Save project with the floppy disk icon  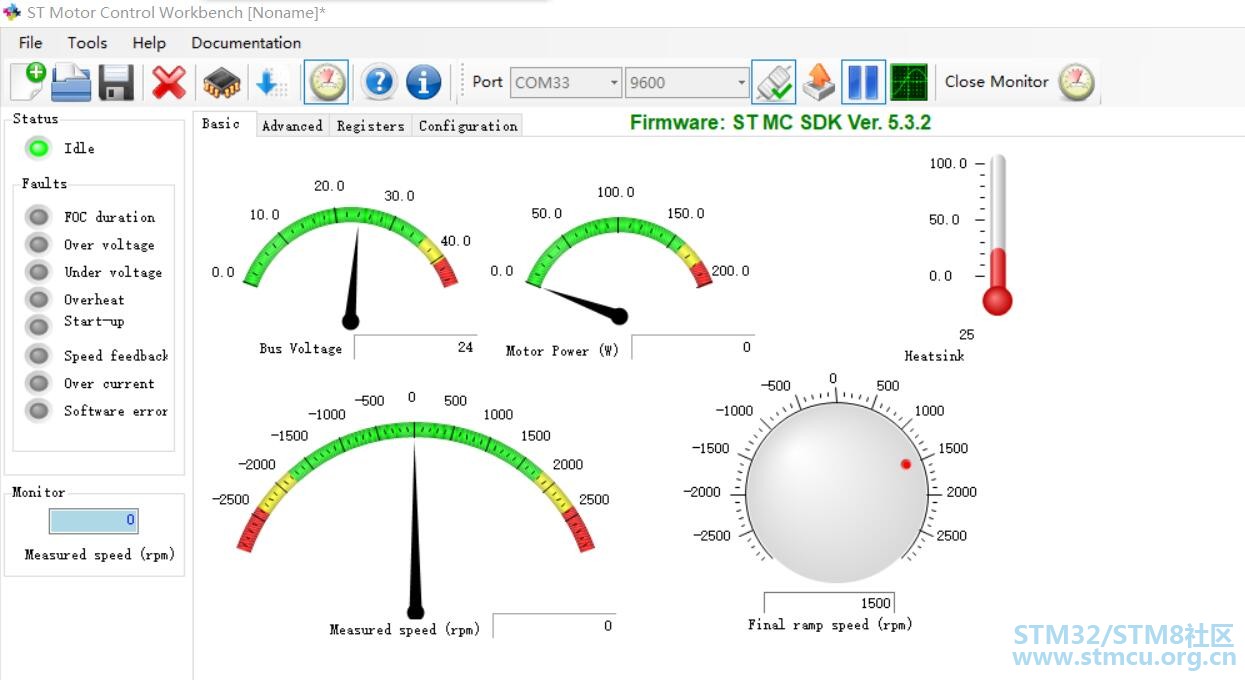coord(116,82)
